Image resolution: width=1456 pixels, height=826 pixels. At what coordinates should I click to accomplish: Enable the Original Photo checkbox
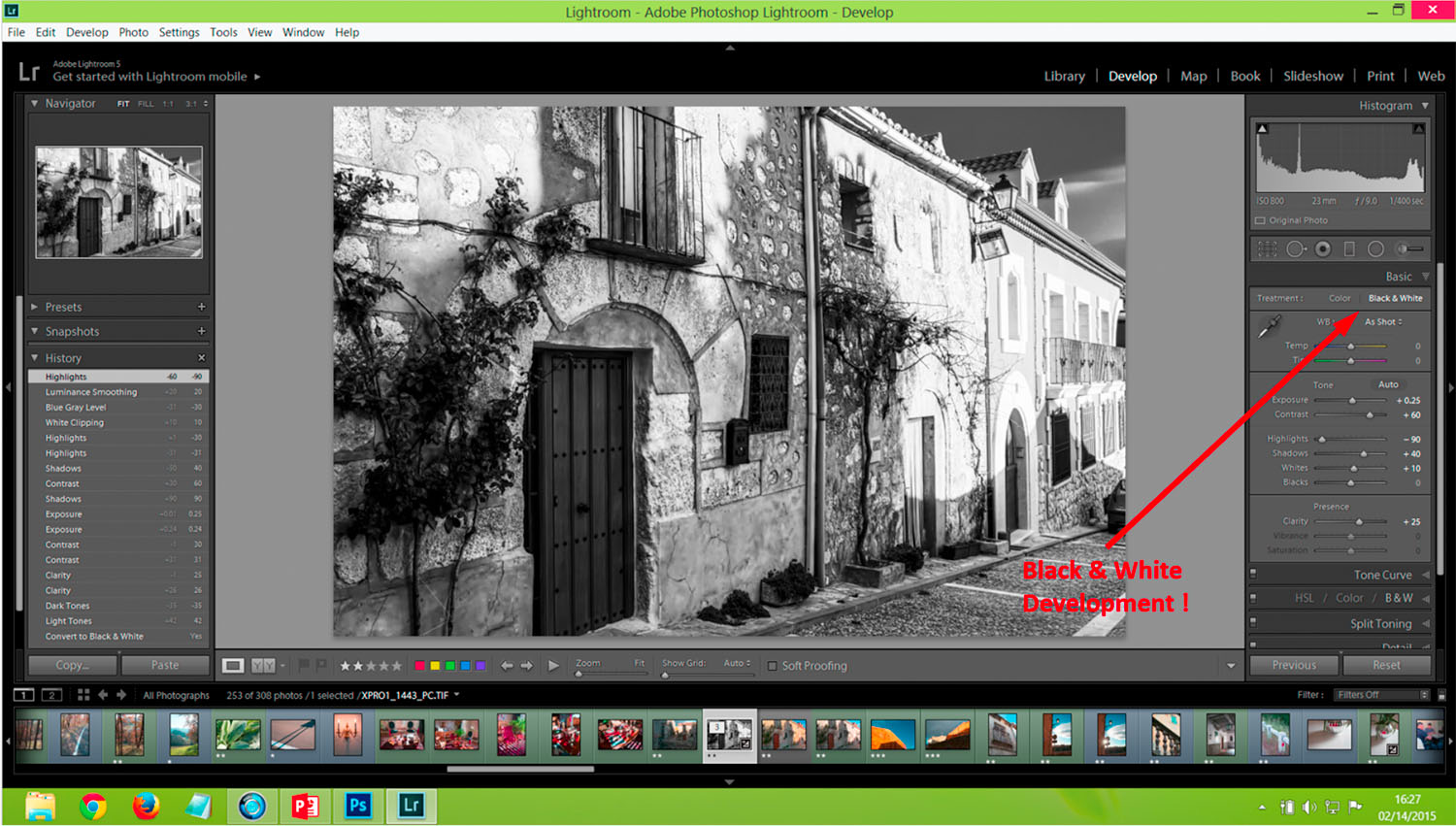point(1260,220)
